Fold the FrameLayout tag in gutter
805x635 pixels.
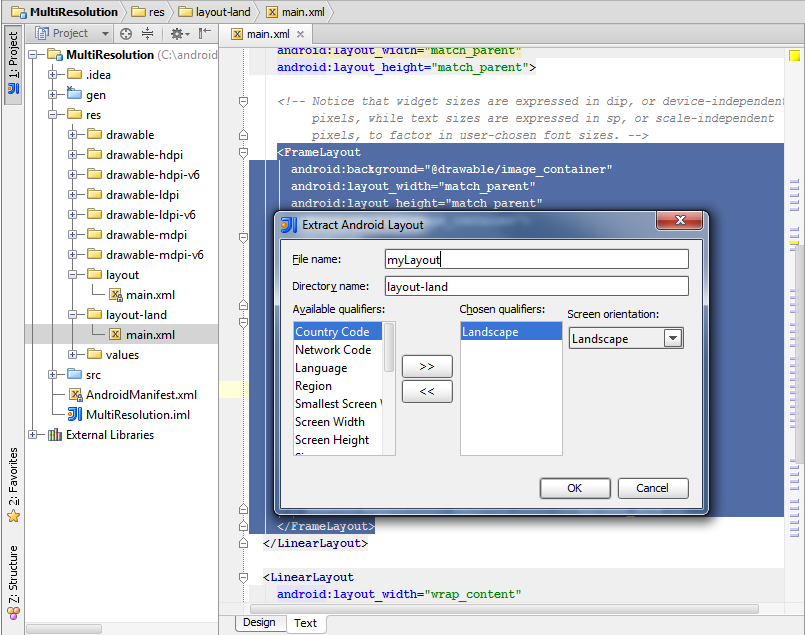243,152
